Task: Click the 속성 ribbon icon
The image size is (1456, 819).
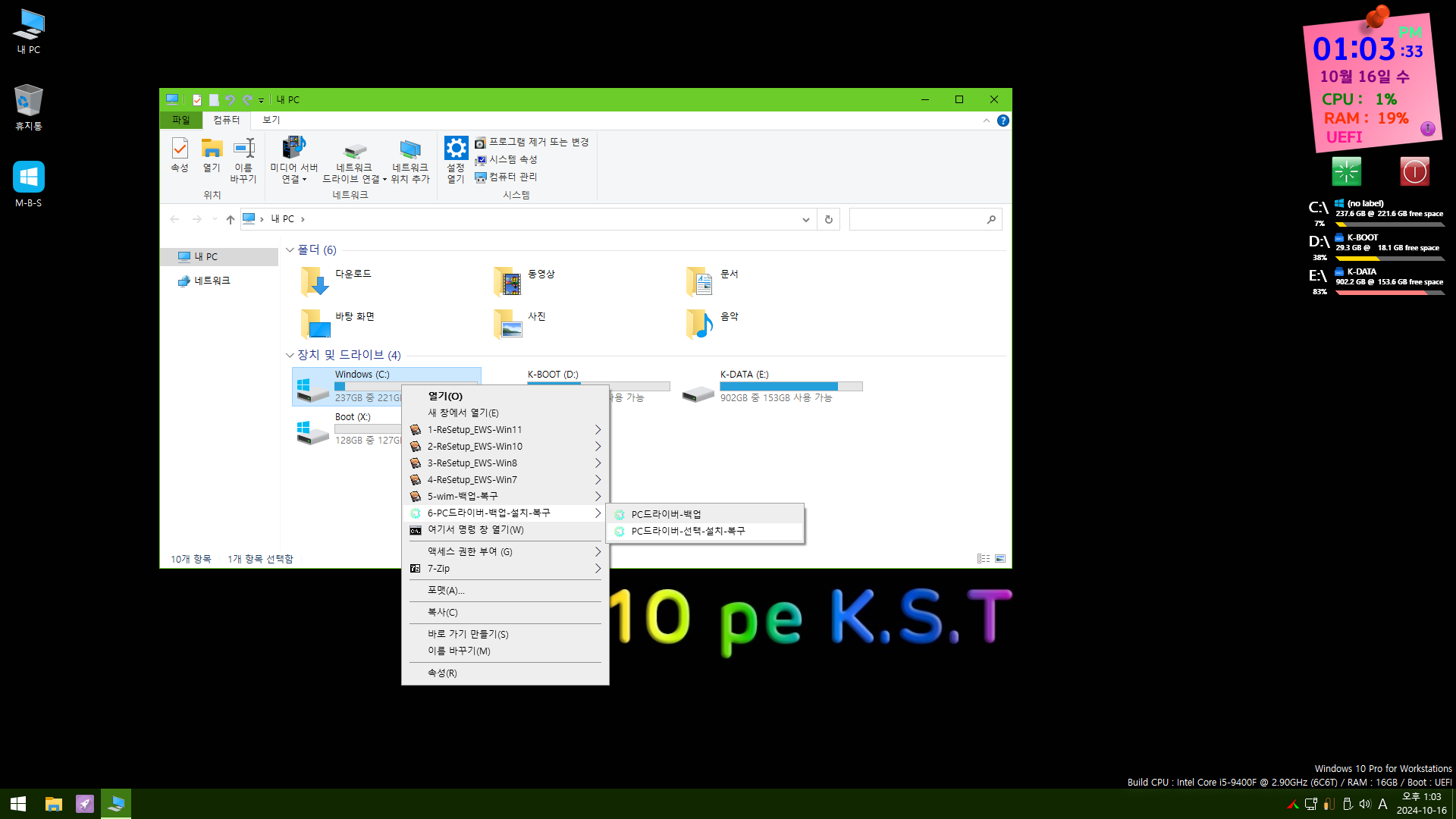Action: [180, 155]
